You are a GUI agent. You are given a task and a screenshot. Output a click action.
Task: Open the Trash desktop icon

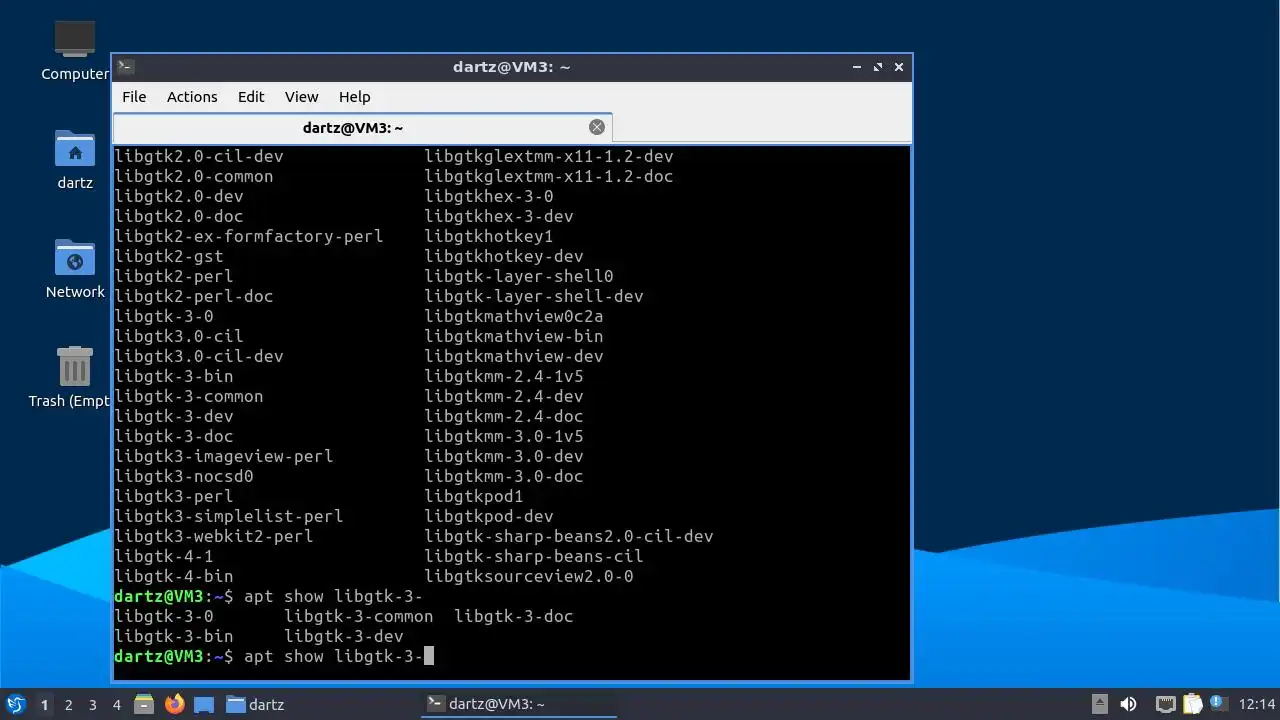[75, 377]
